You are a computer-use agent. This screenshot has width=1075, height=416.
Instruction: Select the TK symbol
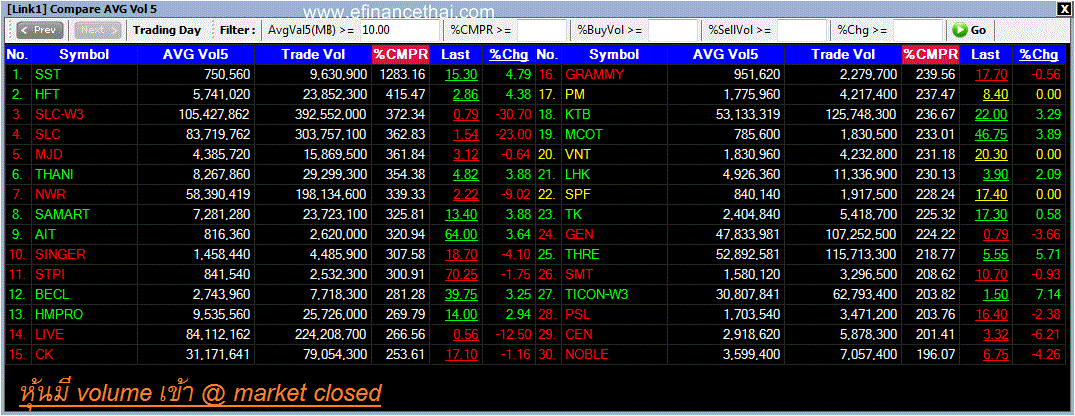click(x=573, y=215)
